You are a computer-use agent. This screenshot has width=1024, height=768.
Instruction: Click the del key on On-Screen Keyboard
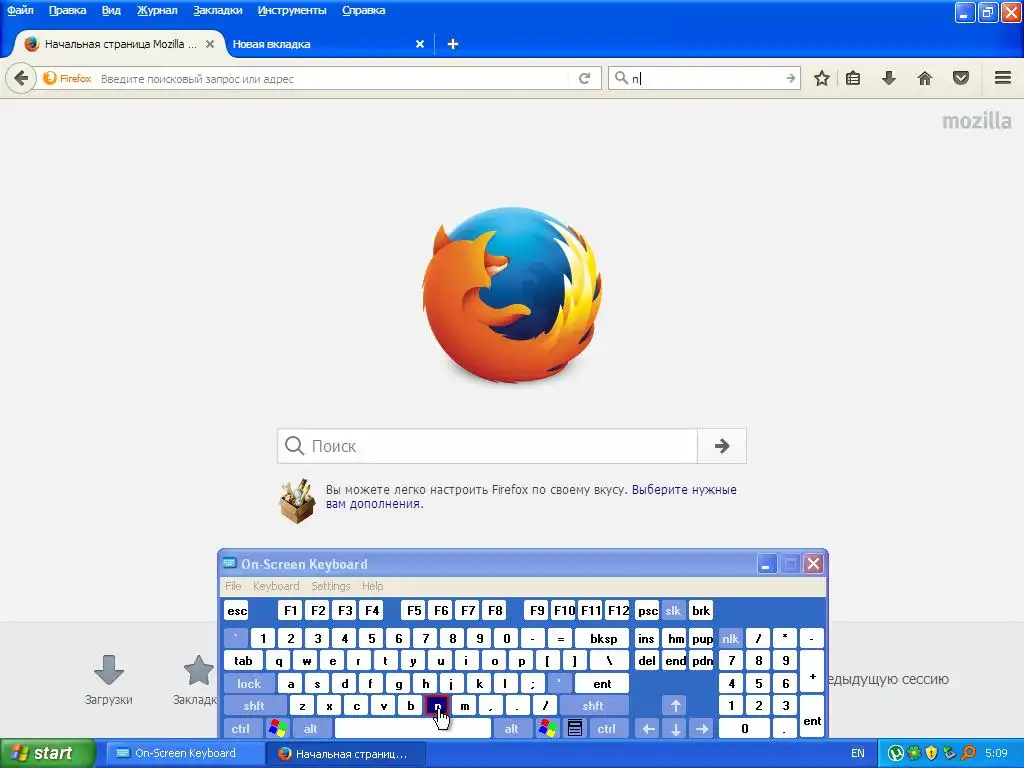pos(647,661)
